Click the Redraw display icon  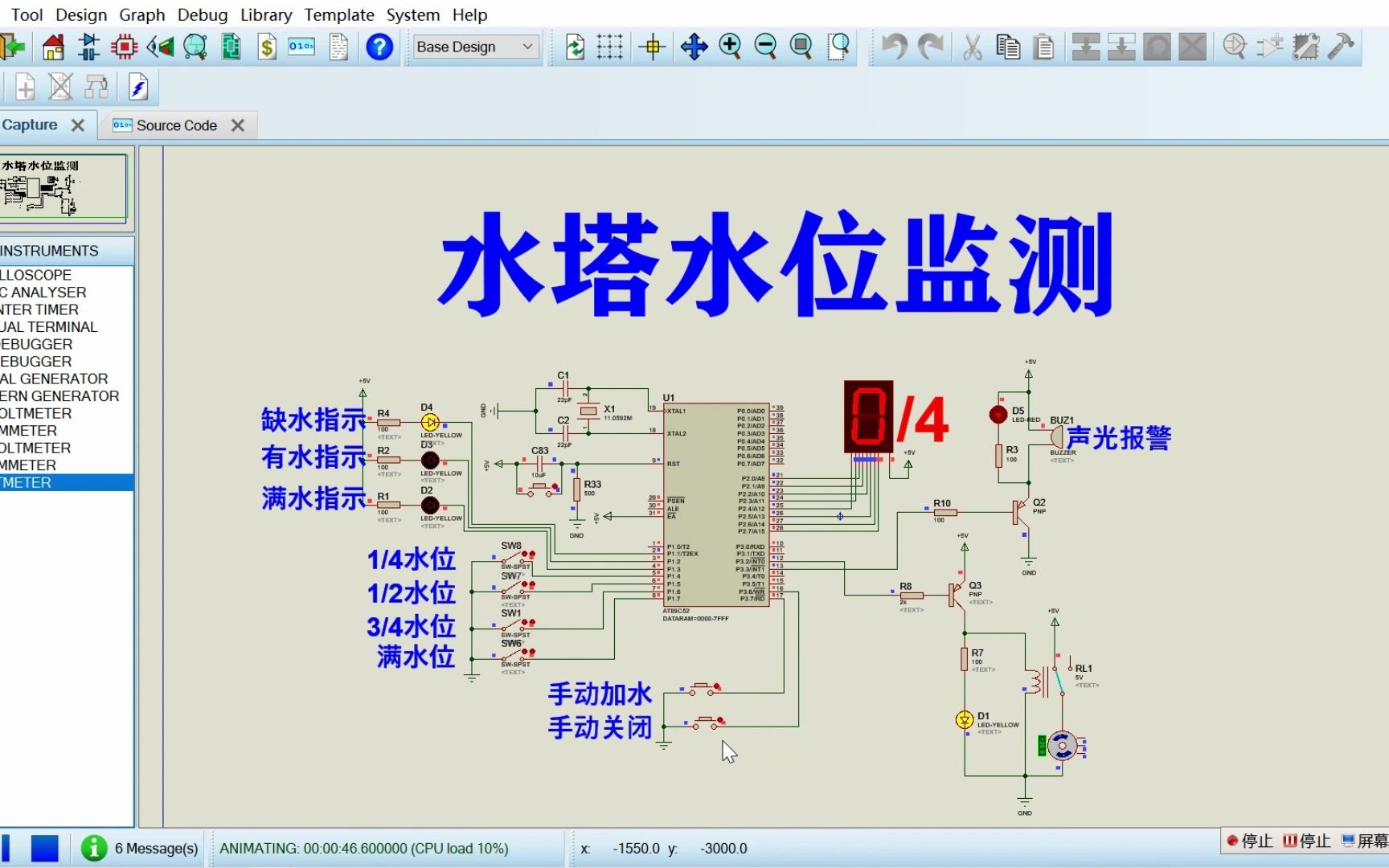(x=576, y=47)
